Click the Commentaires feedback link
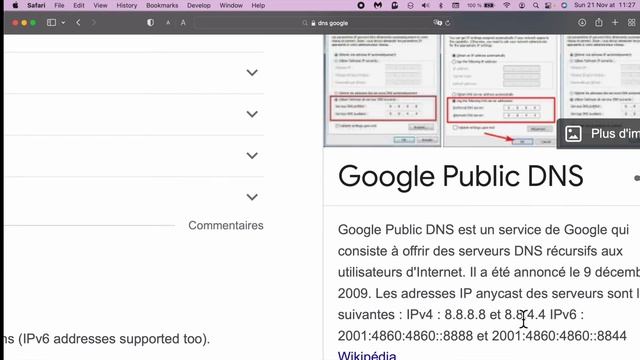Viewport: 640px width, 360px height. pos(226,225)
